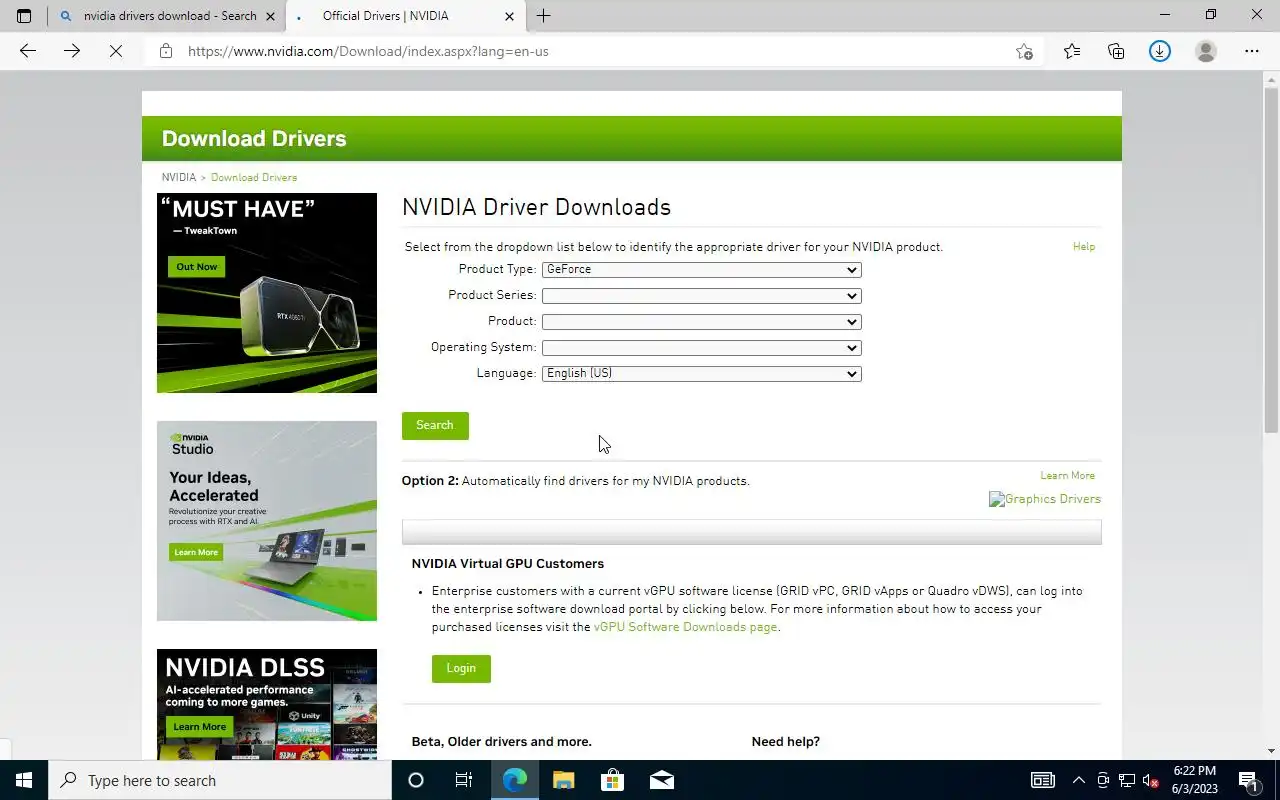The height and width of the screenshot is (800, 1280).
Task: Open Edge Settings and more menu
Action: pos(1252,51)
